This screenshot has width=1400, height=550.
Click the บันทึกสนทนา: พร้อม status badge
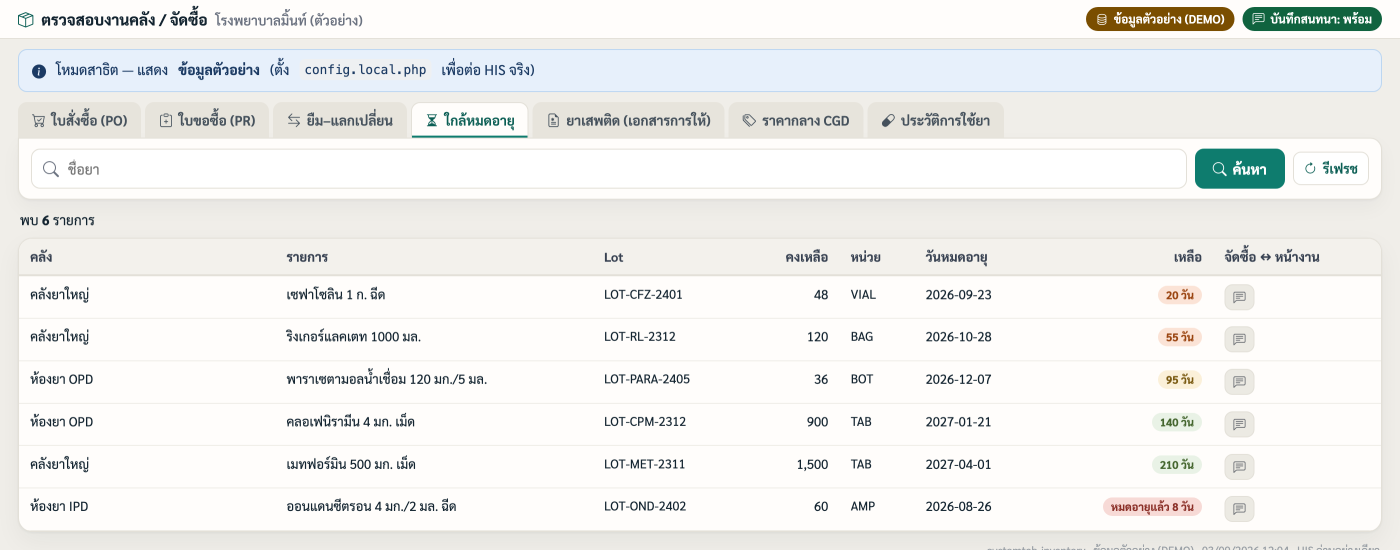coord(1312,19)
